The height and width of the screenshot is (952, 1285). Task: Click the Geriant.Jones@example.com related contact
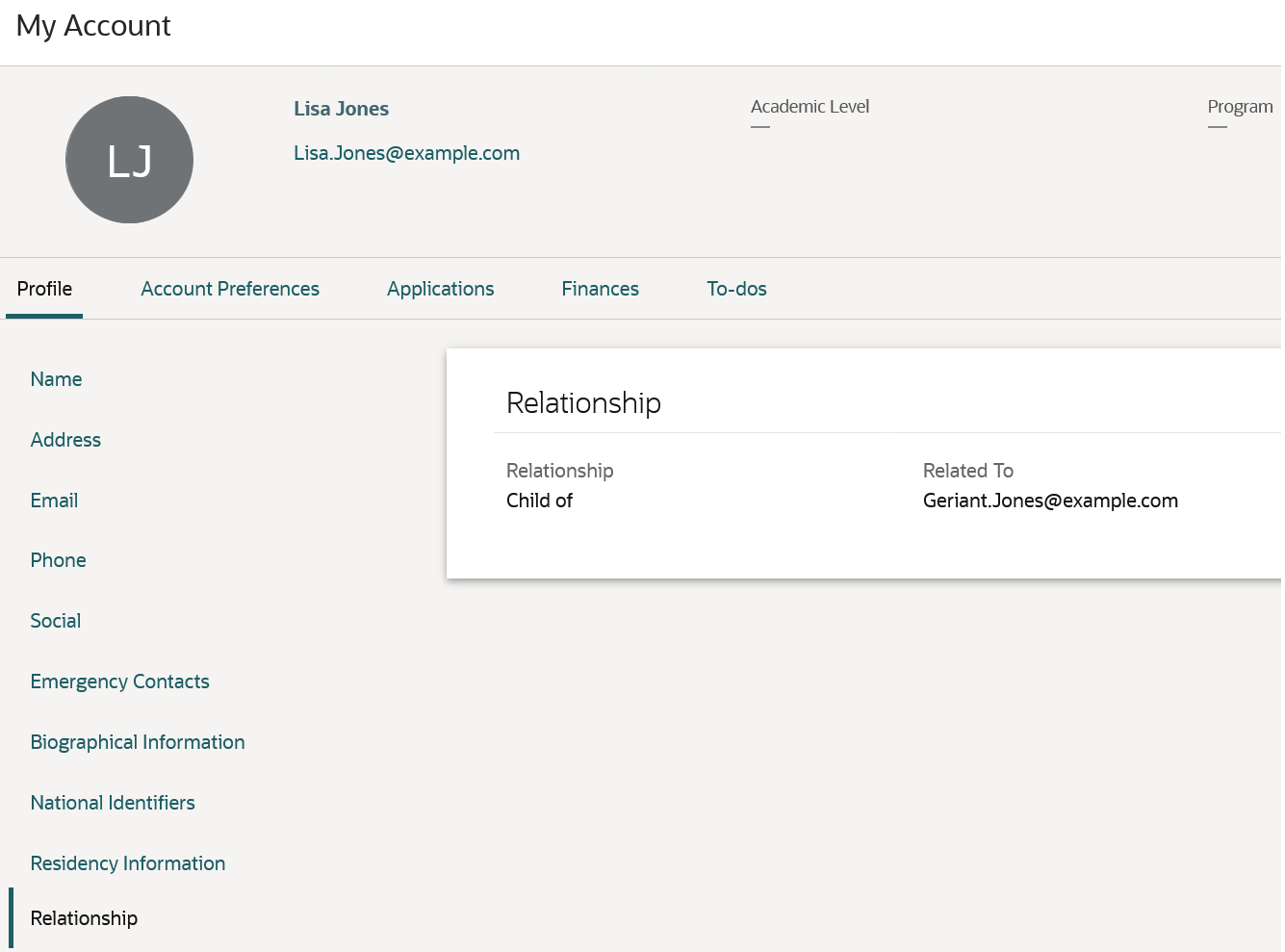pos(1050,501)
